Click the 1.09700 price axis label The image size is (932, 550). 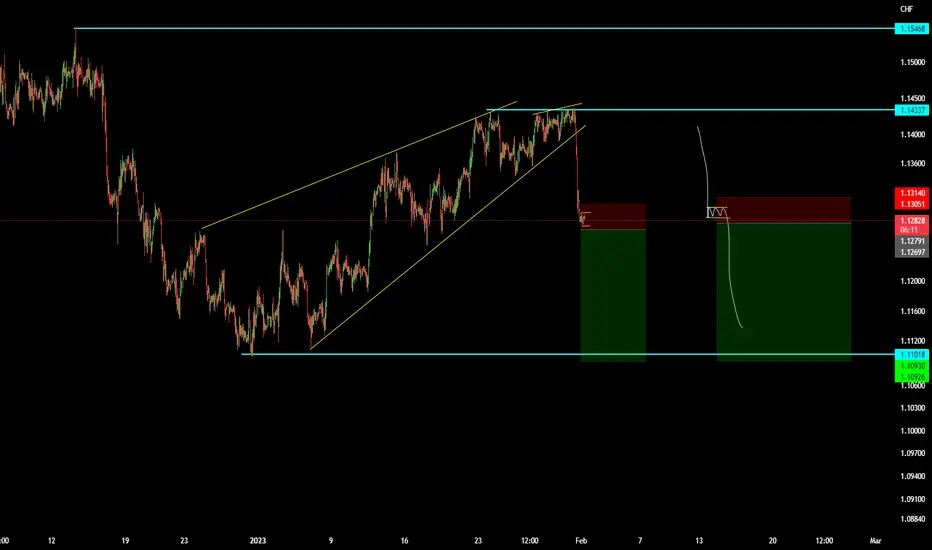(912, 454)
